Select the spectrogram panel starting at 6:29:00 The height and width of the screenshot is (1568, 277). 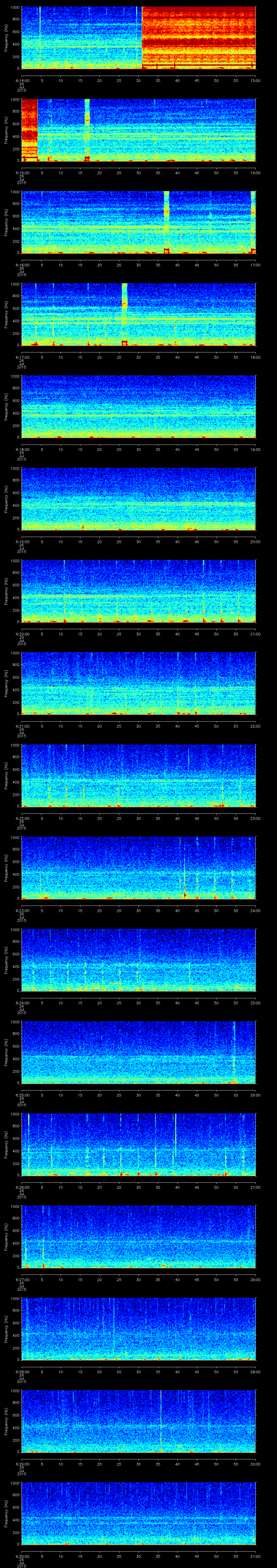(x=138, y=1421)
